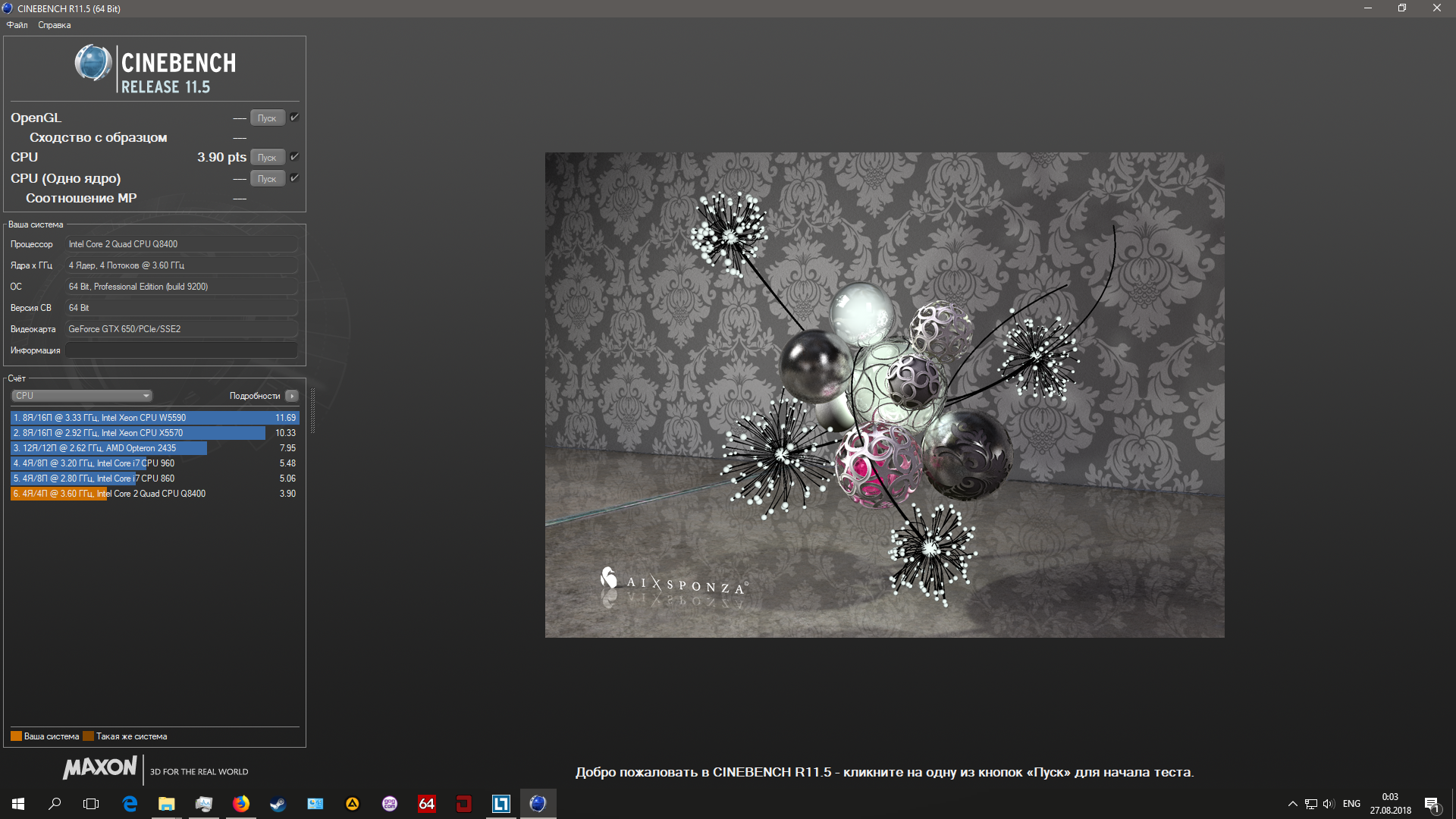Open the Справка menu
1456x819 pixels.
(55, 25)
